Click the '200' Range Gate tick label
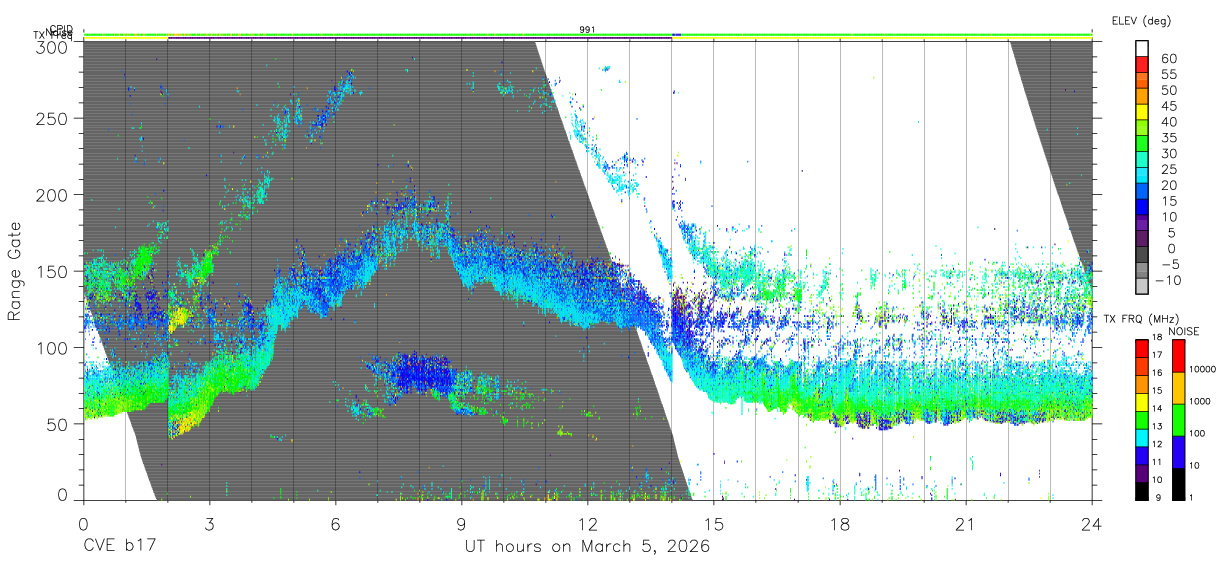 tap(53, 195)
